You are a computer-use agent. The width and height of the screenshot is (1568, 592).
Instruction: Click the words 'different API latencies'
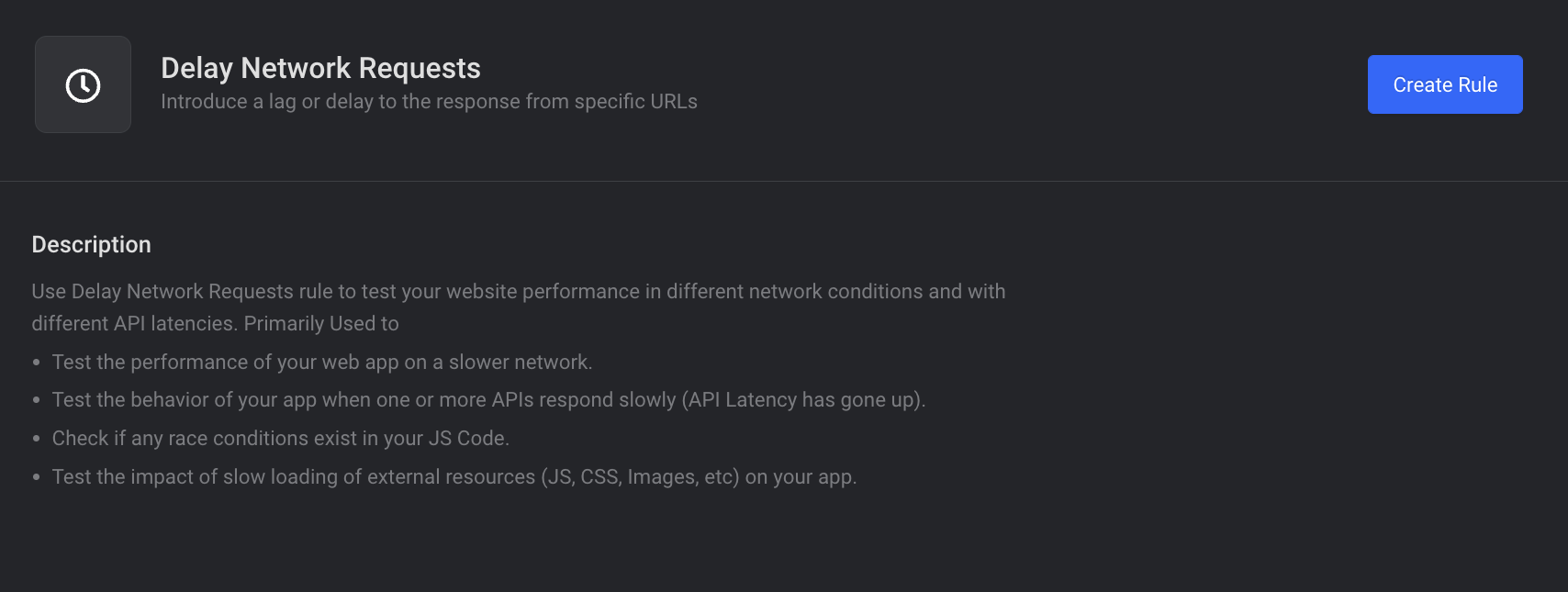coord(134,323)
